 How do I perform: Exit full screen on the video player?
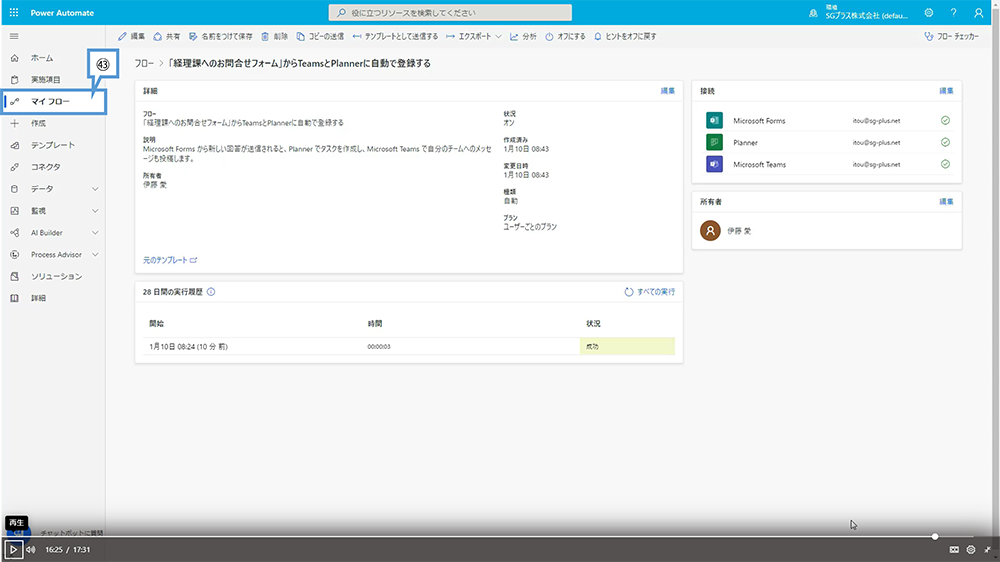click(987, 549)
